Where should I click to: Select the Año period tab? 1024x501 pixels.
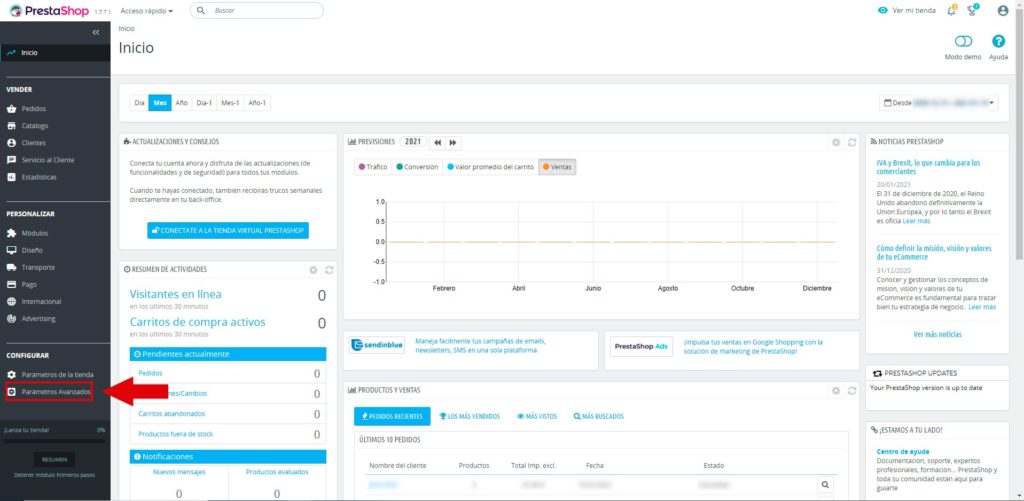coord(182,103)
